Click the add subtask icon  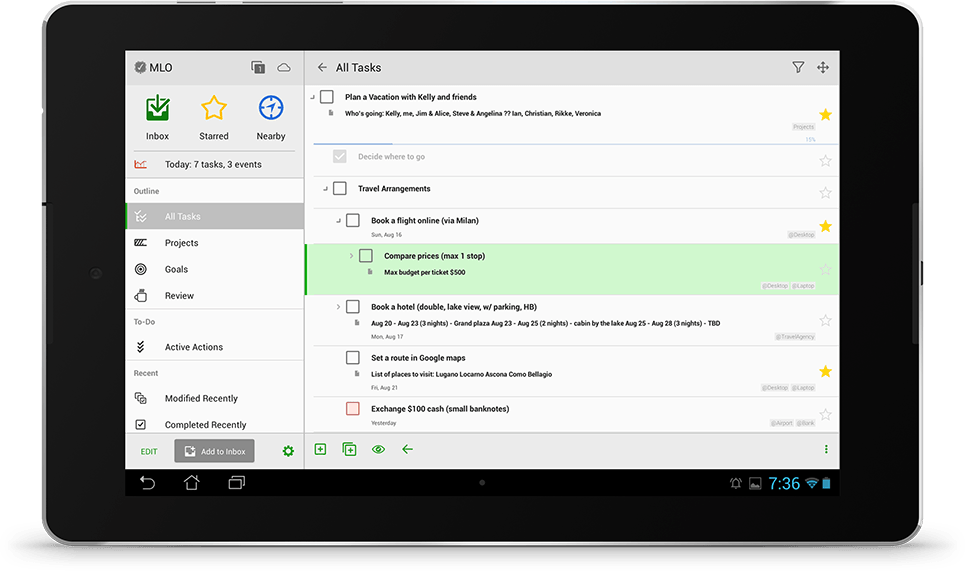point(349,450)
